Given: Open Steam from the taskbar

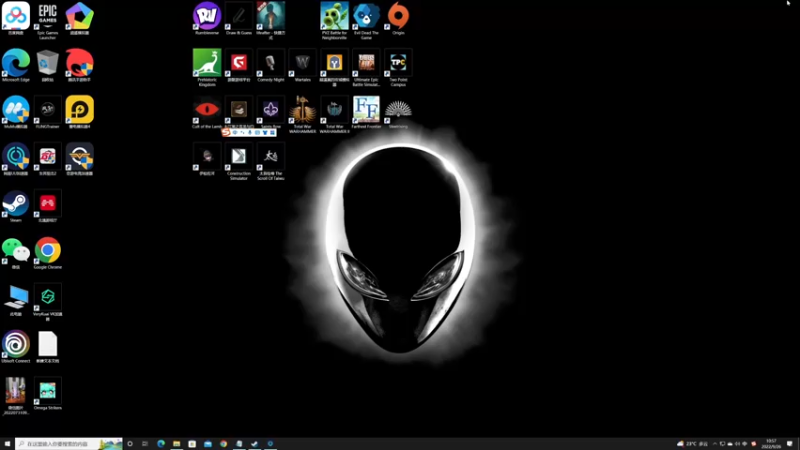Looking at the screenshot, I should pos(255,444).
